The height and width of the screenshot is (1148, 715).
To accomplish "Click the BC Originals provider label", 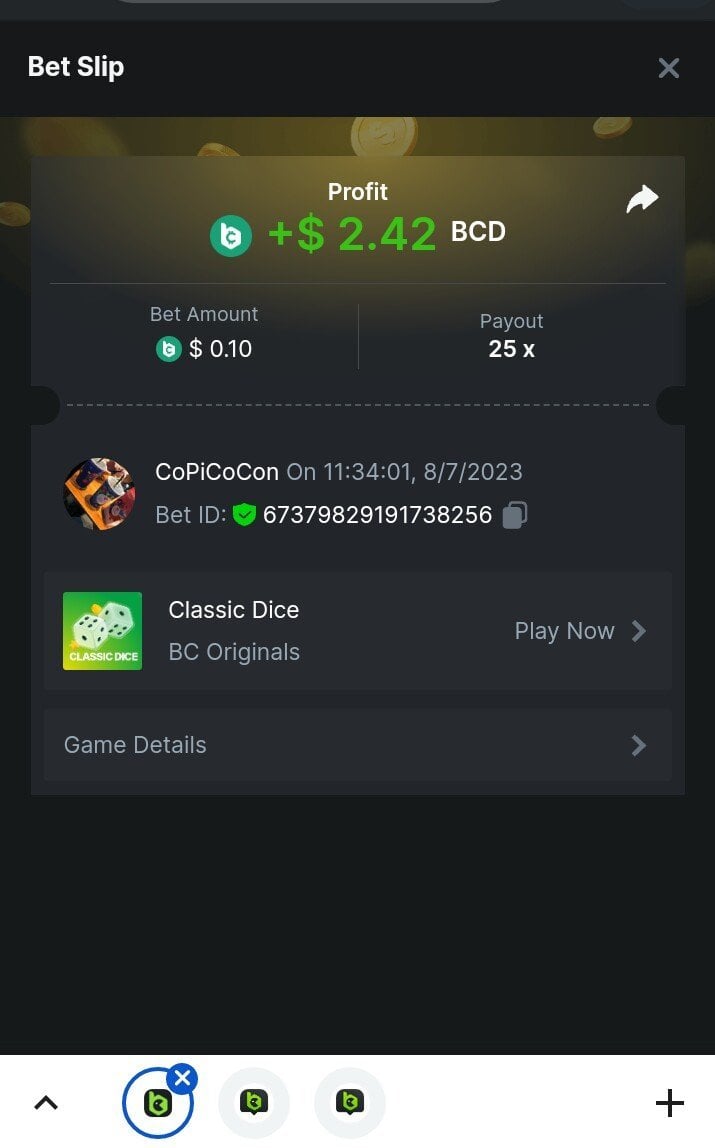I will (x=234, y=652).
